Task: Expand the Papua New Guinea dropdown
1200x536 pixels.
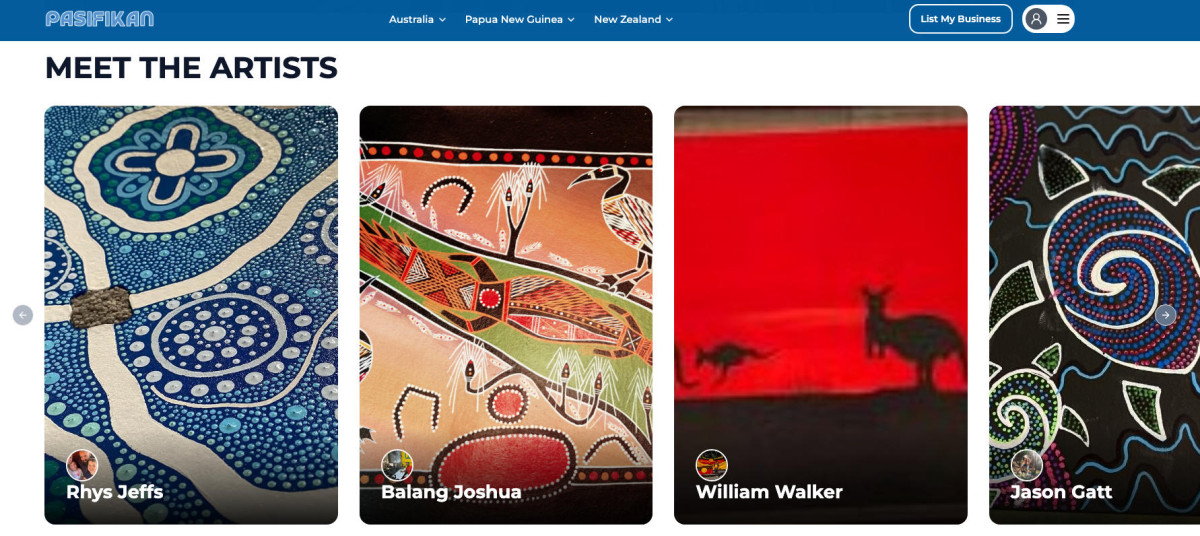Action: tap(520, 19)
